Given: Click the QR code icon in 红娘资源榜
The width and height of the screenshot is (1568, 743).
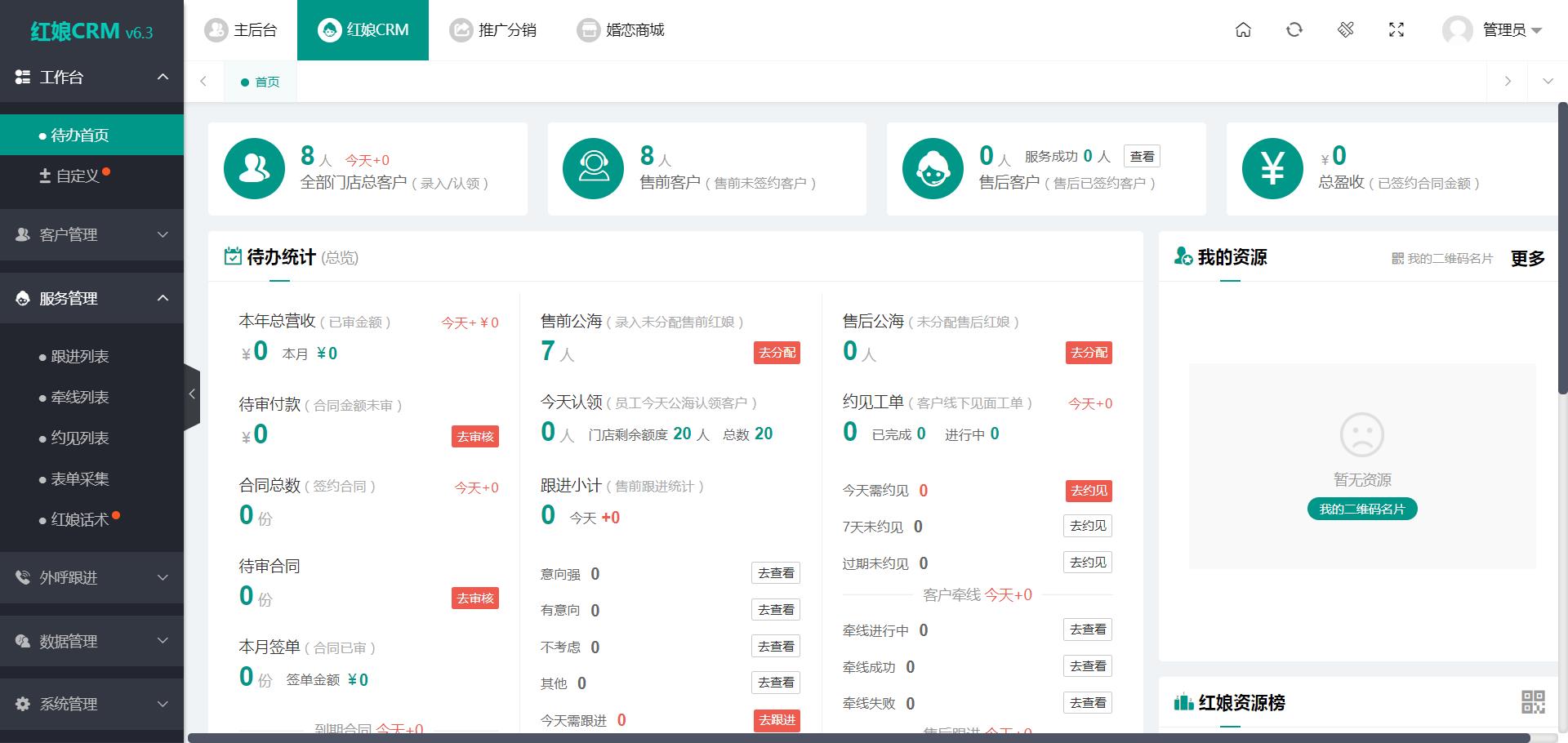Looking at the screenshot, I should click(x=1533, y=702).
